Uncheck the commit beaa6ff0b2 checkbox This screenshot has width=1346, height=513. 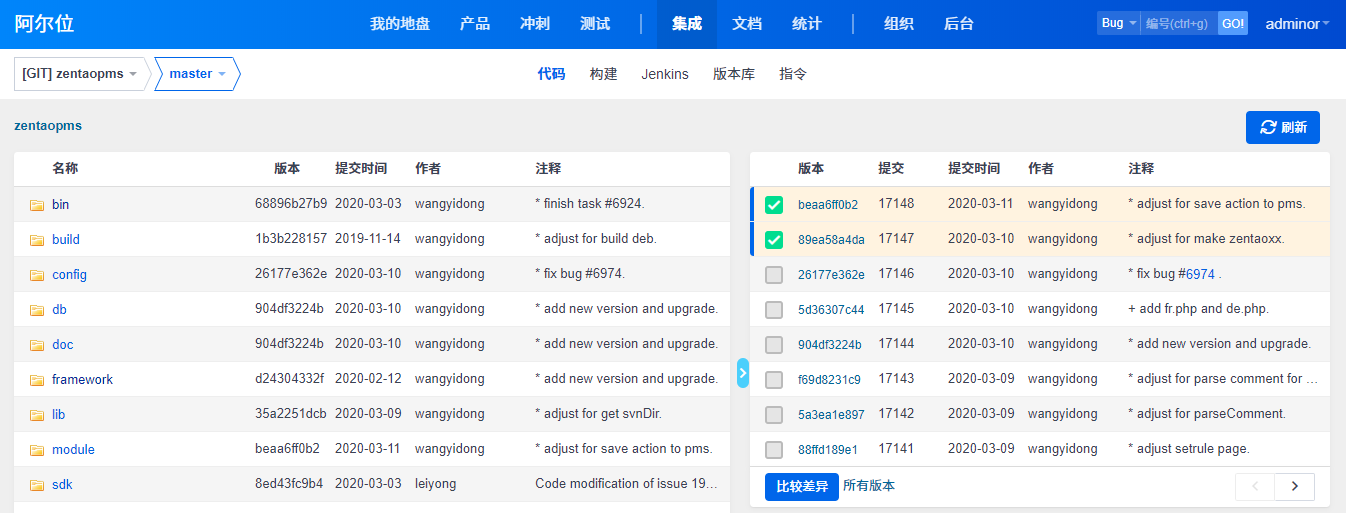coord(774,205)
